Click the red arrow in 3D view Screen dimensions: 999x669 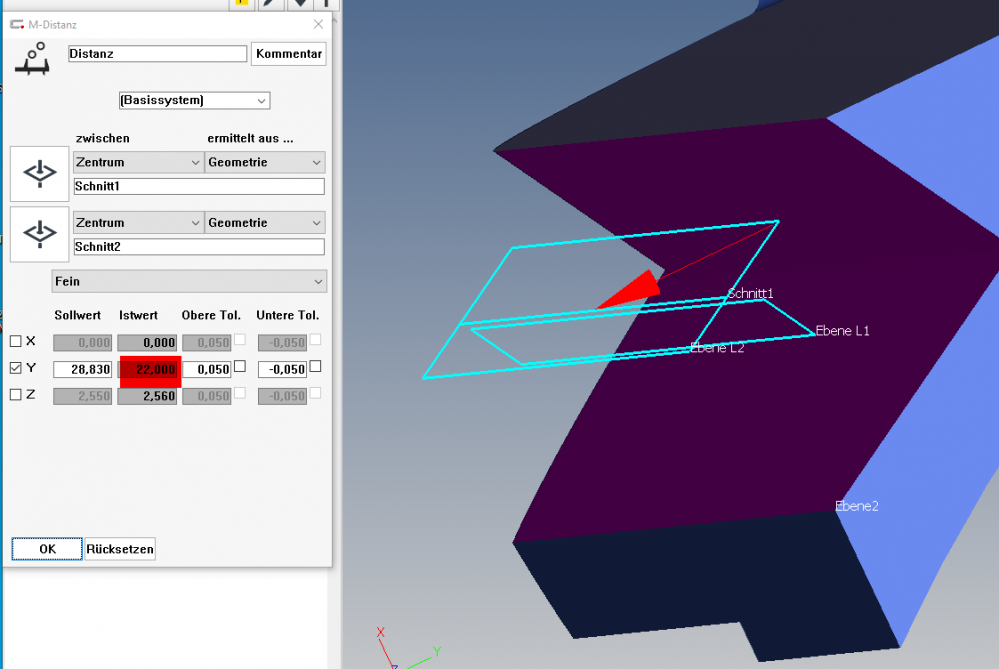[631, 291]
